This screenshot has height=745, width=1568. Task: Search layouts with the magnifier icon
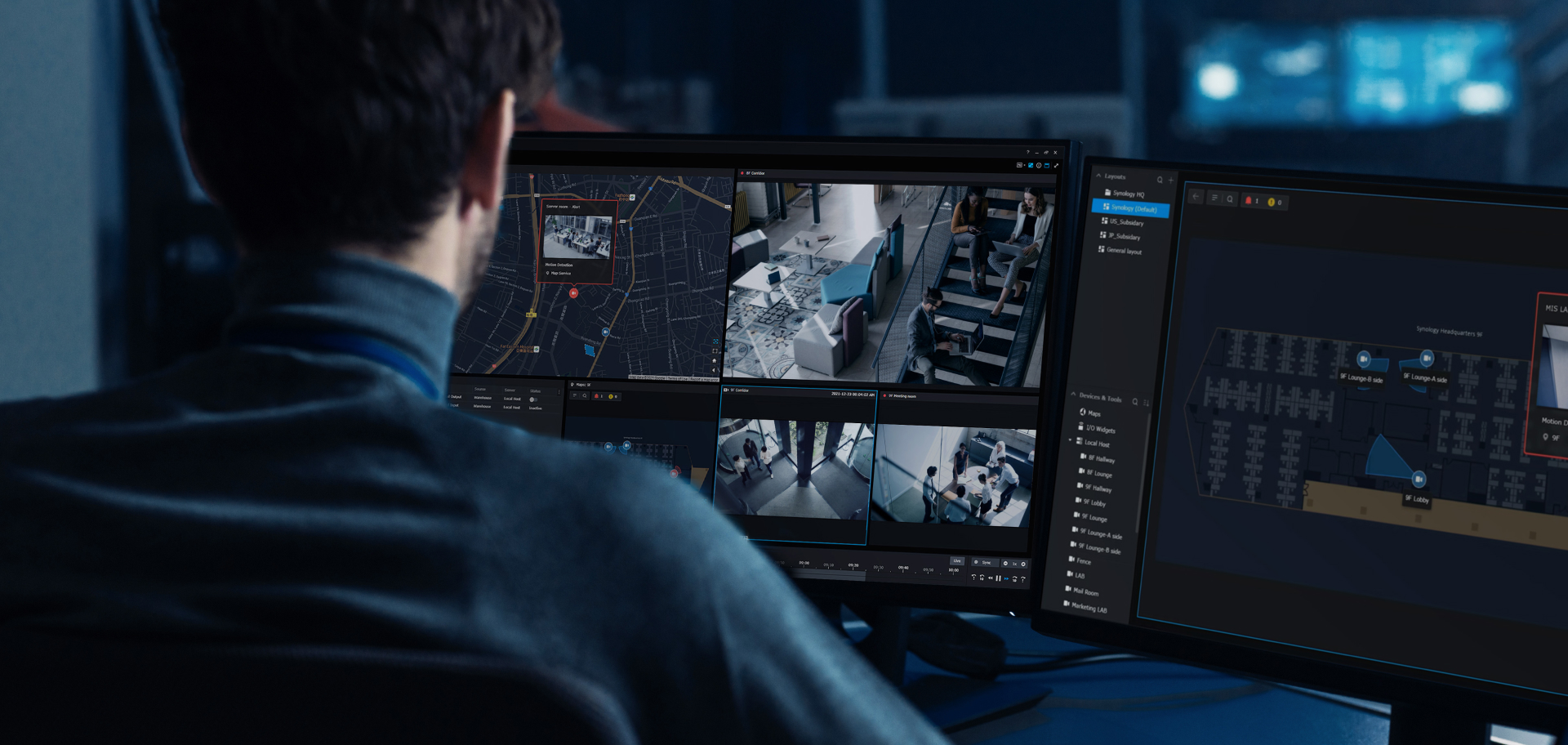click(1160, 180)
